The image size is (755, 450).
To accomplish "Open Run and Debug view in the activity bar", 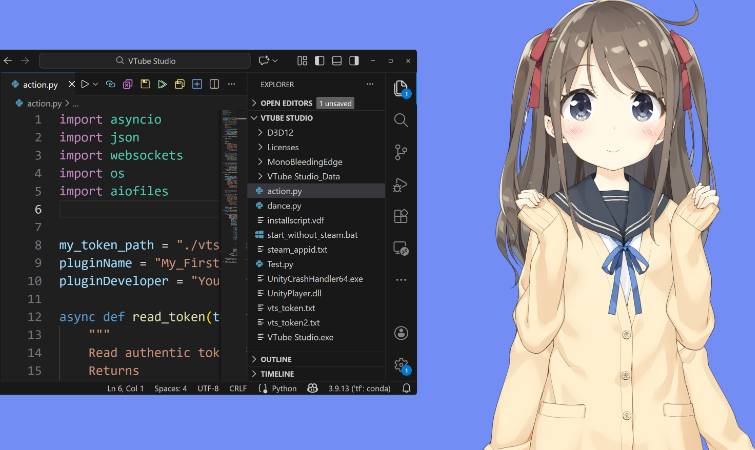I will tap(400, 185).
